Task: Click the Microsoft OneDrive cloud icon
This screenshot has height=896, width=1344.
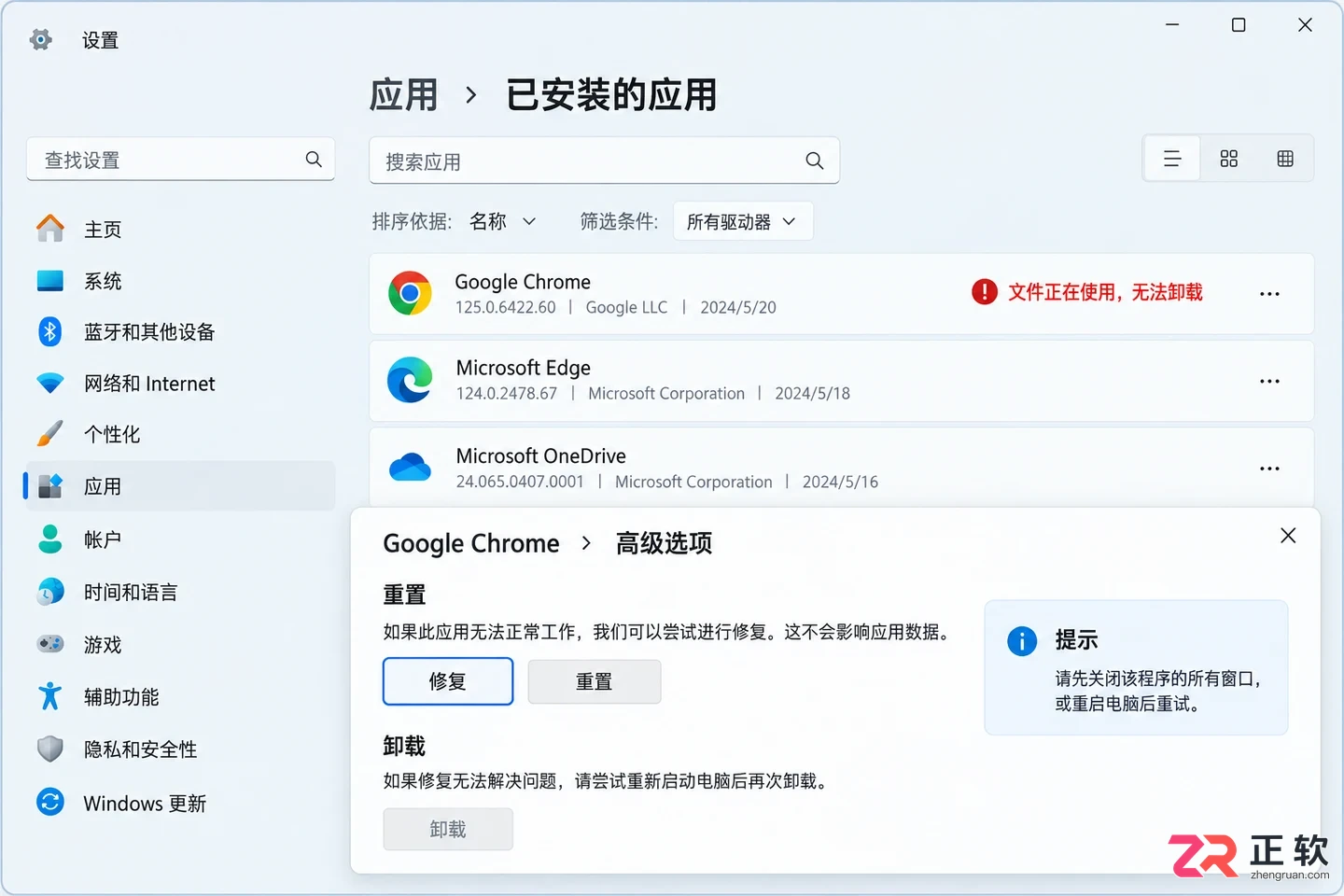Action: click(x=410, y=467)
